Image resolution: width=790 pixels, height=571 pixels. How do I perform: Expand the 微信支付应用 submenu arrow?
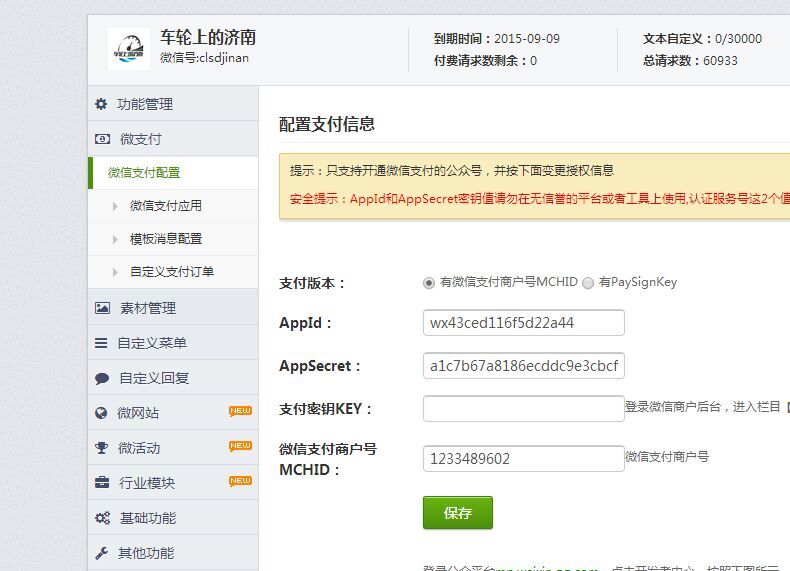(x=116, y=206)
